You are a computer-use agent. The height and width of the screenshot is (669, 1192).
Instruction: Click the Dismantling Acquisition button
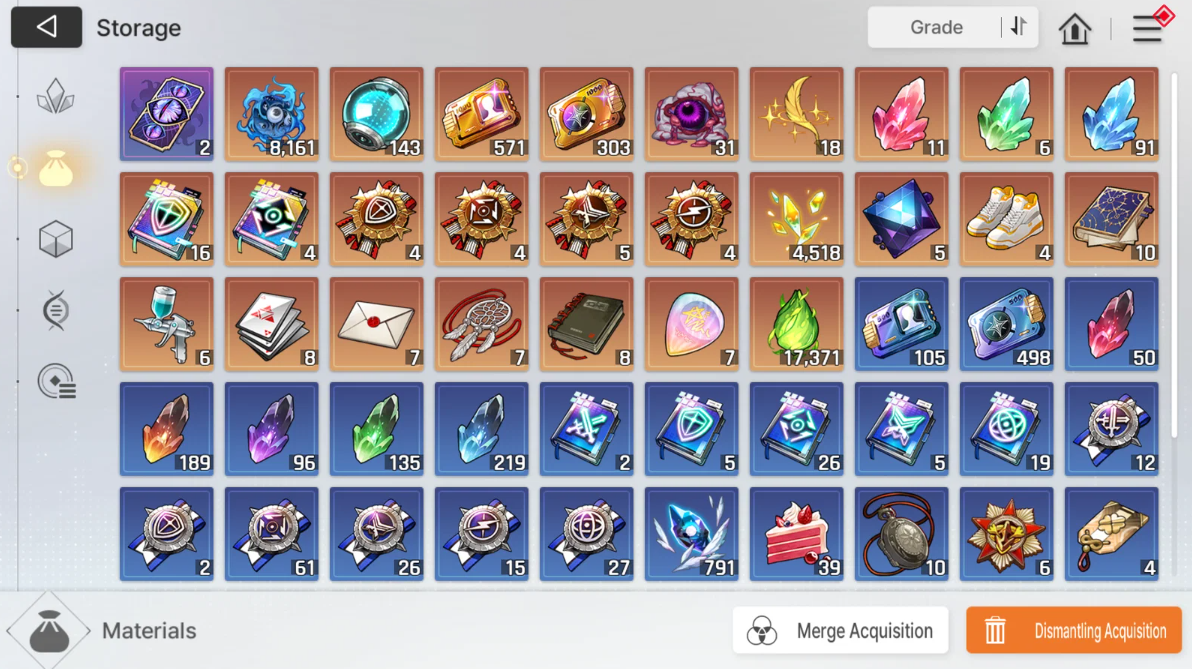(1074, 630)
